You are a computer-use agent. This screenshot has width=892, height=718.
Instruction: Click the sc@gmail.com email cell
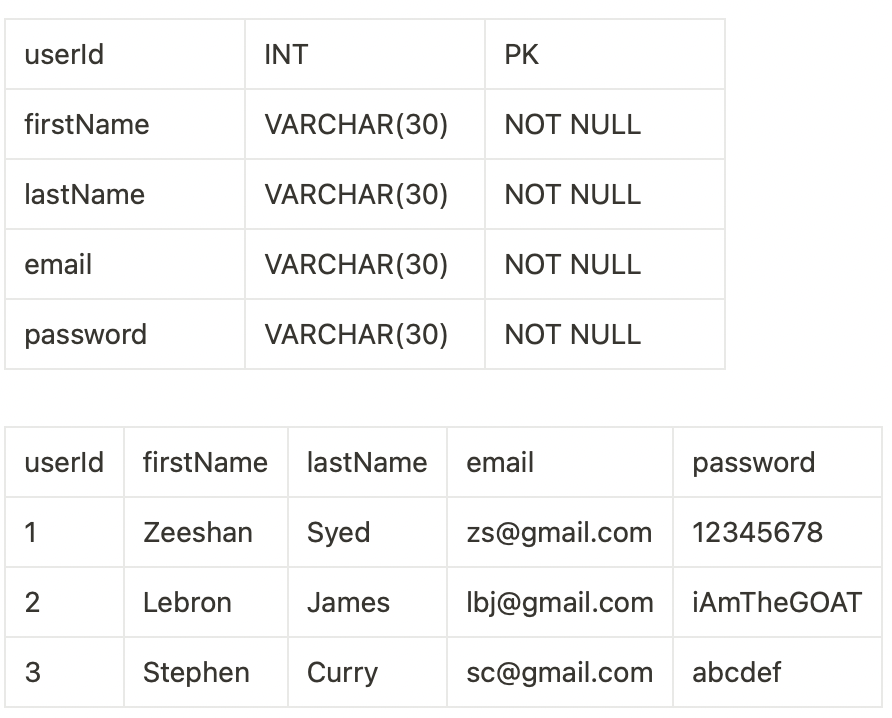pos(559,672)
